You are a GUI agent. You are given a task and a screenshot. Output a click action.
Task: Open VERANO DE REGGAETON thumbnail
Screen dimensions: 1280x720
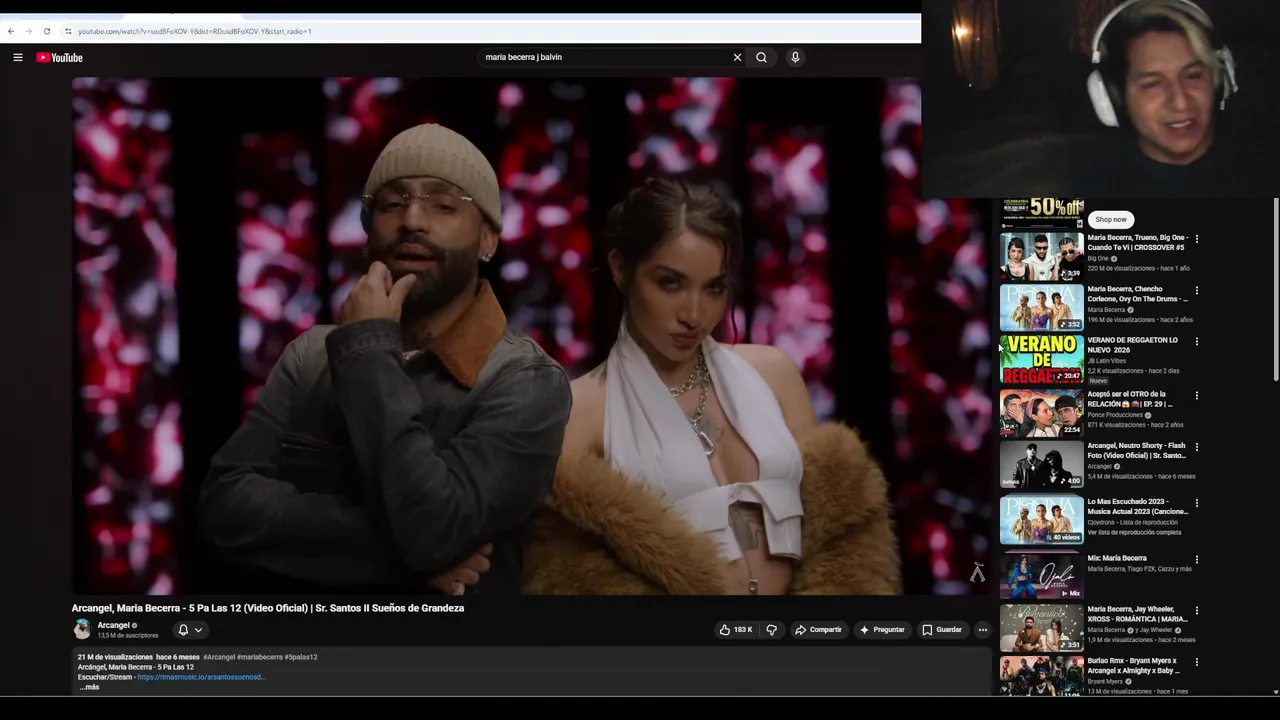1042,359
